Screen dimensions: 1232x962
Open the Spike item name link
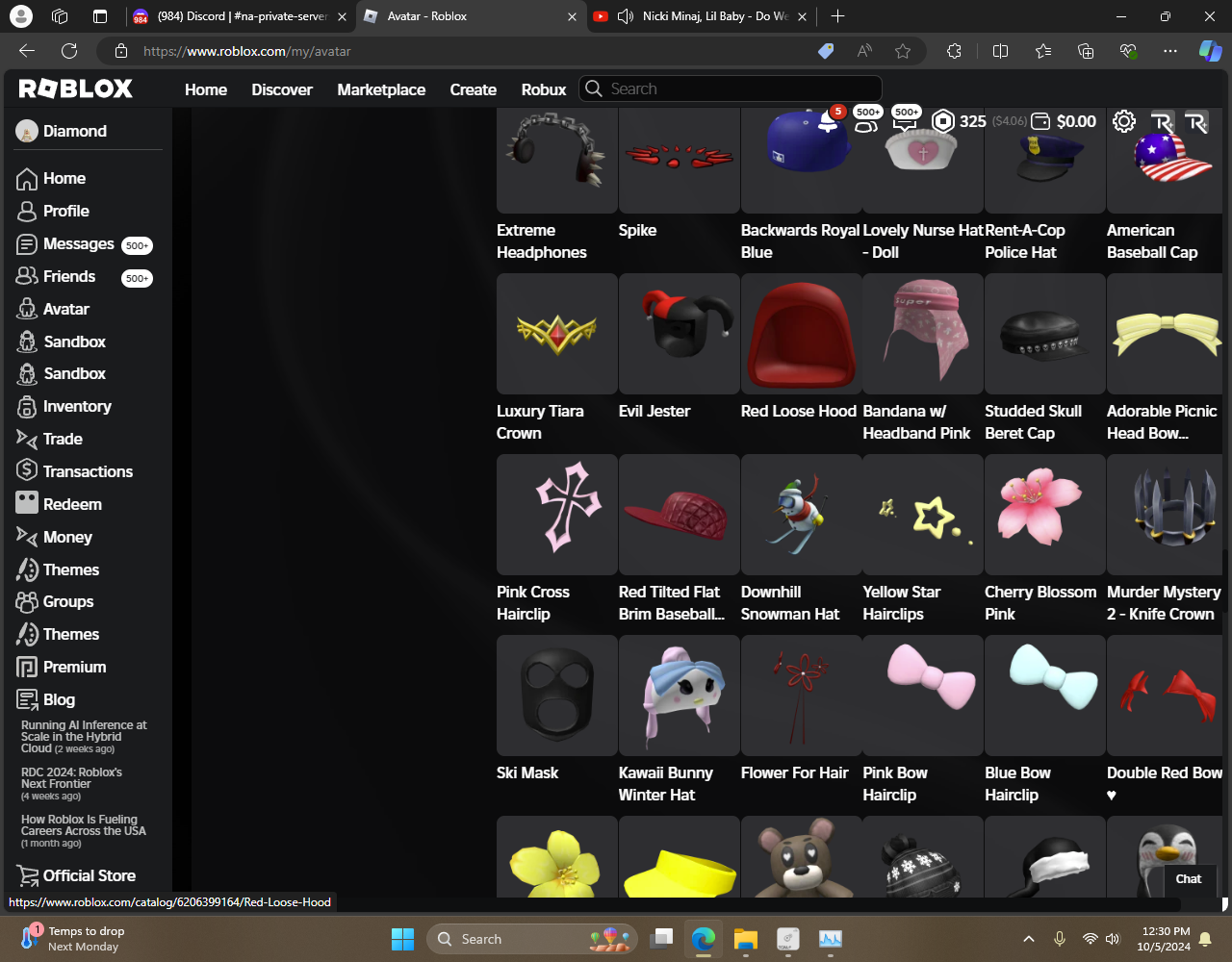click(x=637, y=230)
